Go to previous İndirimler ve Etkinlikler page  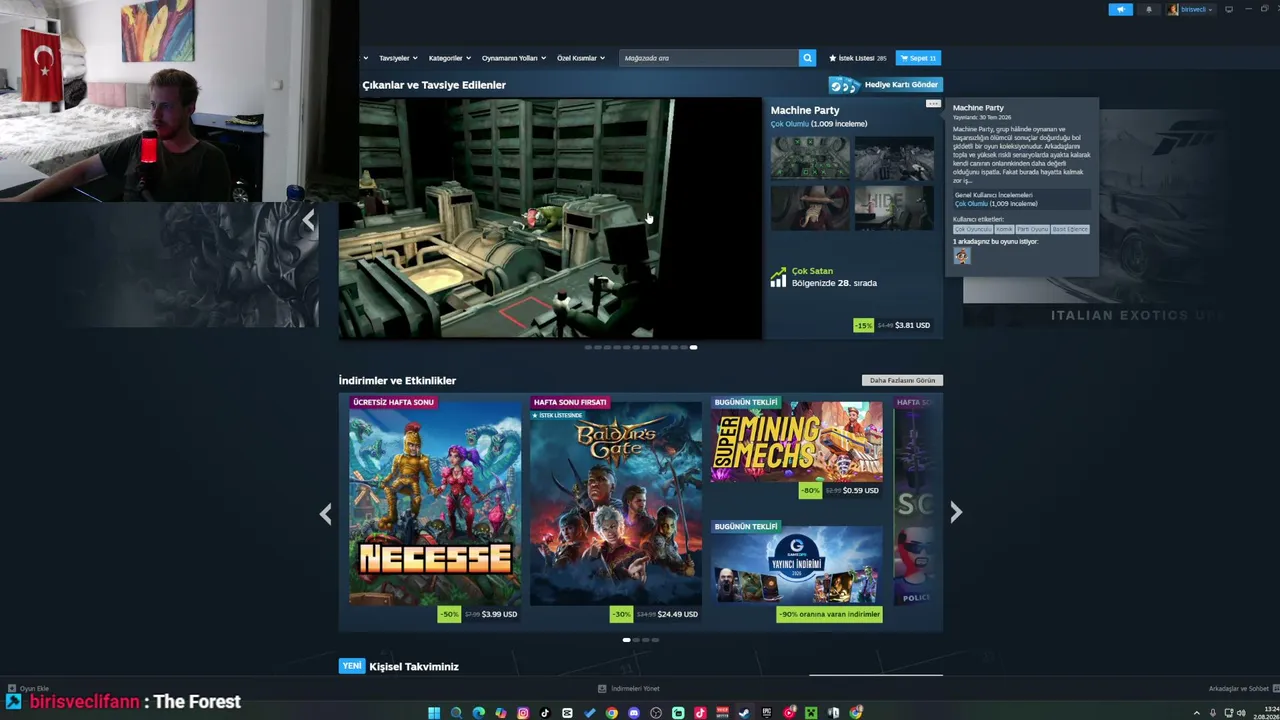click(325, 513)
